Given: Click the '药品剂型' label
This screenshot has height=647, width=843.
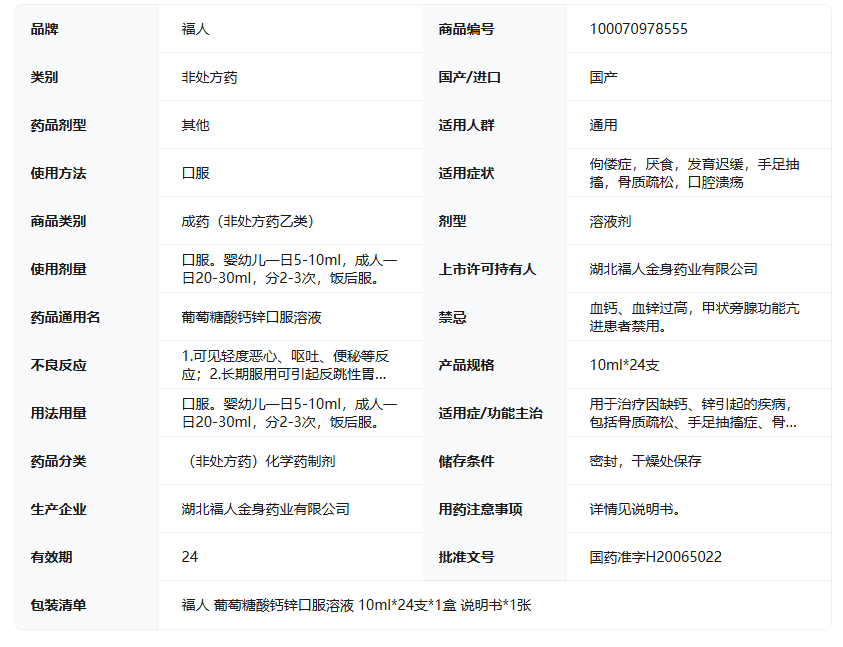Looking at the screenshot, I should (59, 125).
